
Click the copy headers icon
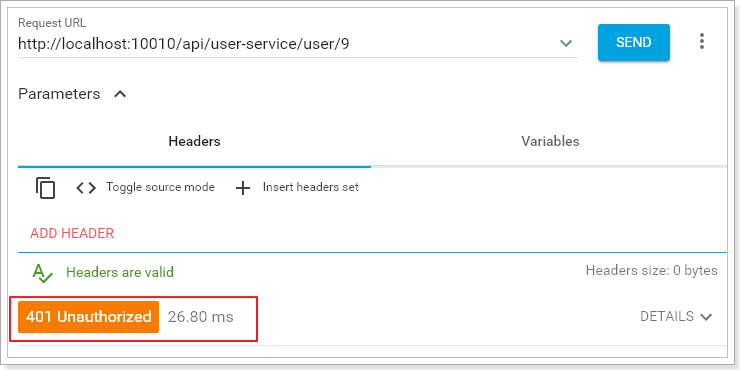pos(45,188)
